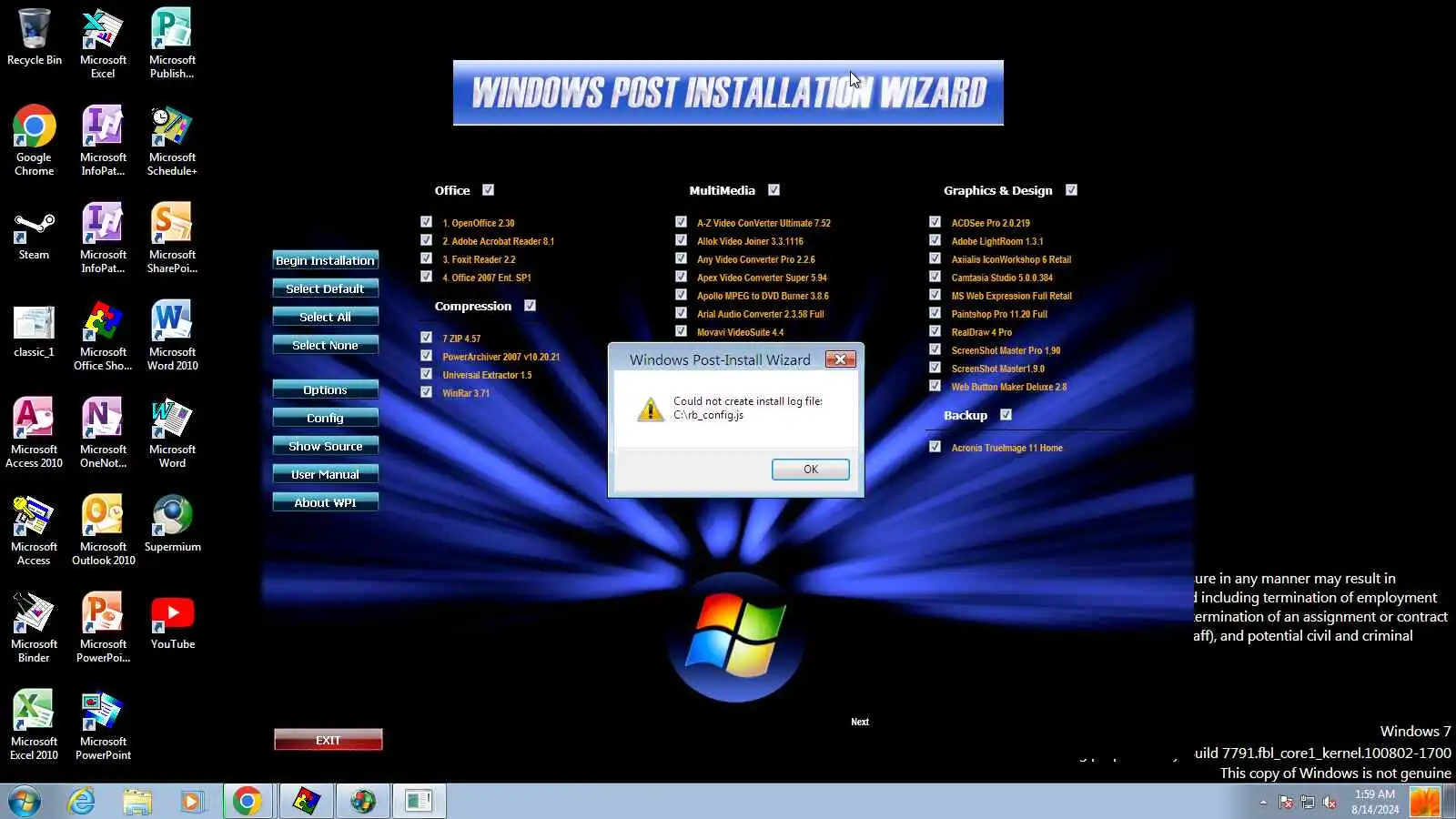Uncheck the Acronis TrueImage 11 Home checkbox

tap(935, 447)
